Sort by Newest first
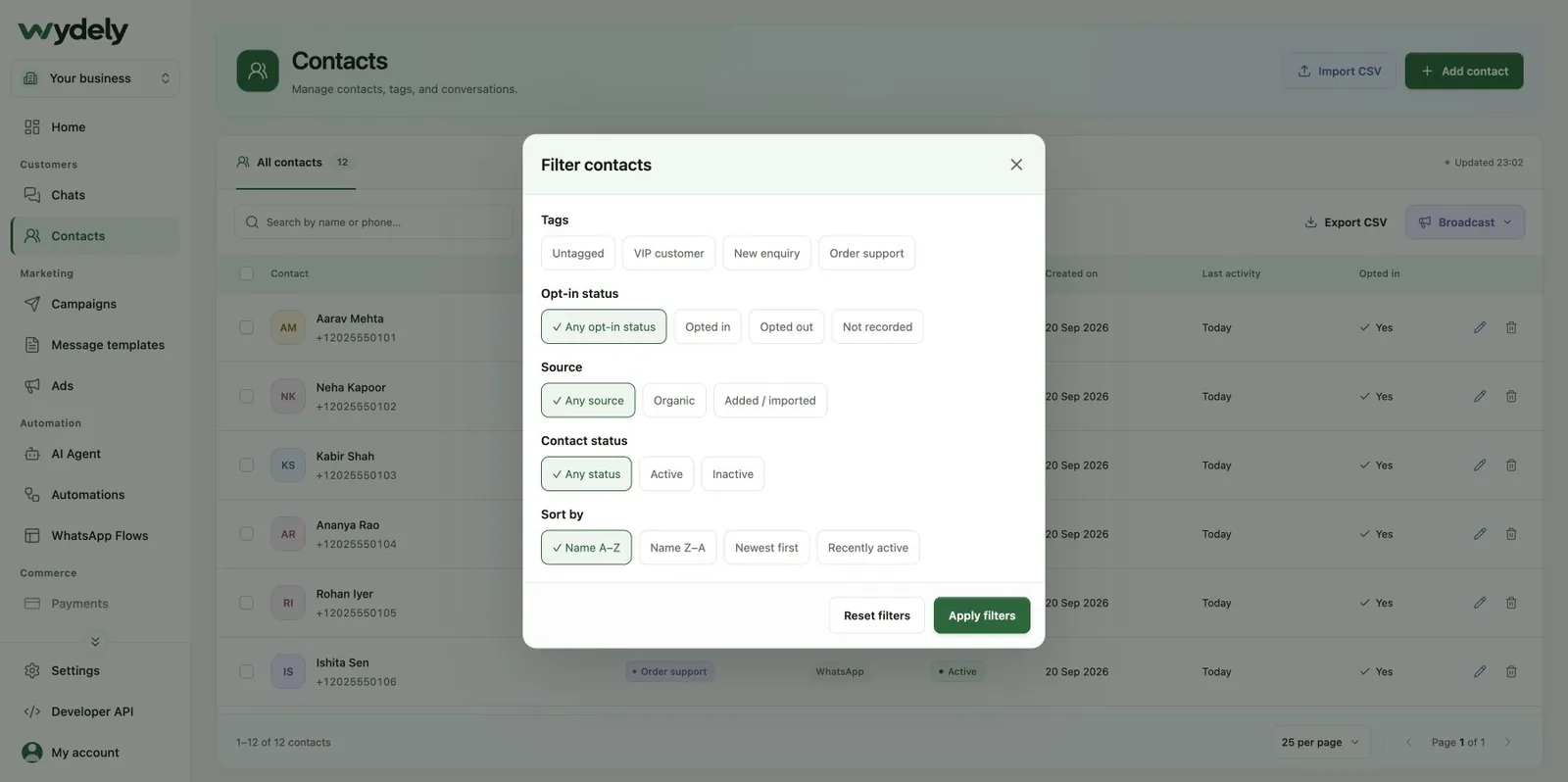 click(x=766, y=547)
